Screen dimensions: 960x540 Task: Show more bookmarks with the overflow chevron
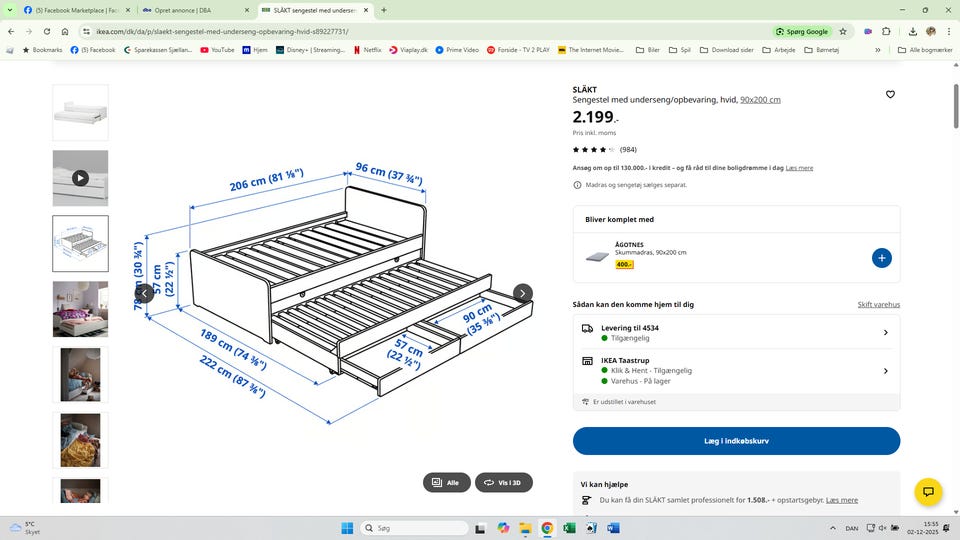[877, 50]
